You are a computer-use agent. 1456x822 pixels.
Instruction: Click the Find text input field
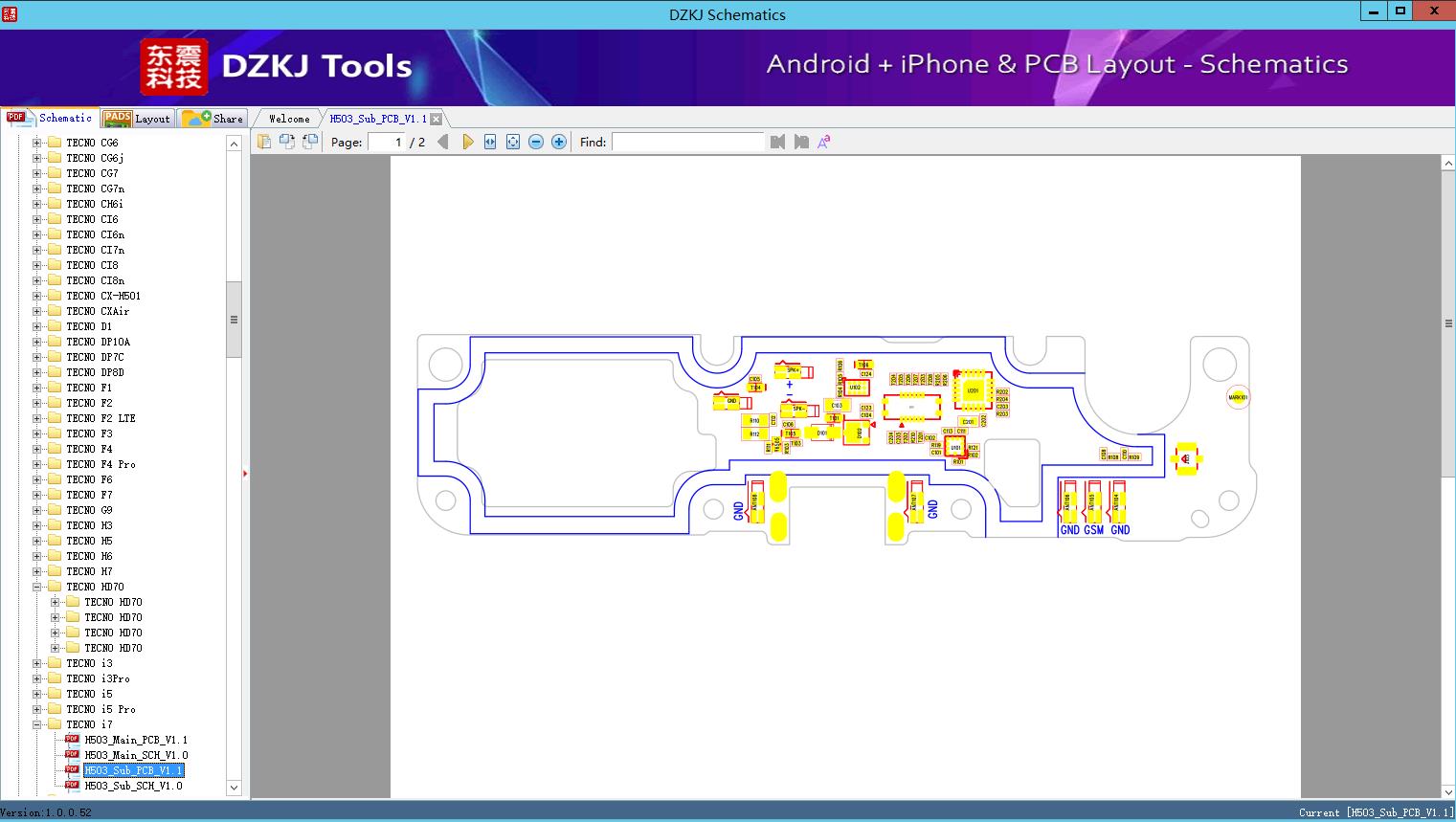pyautogui.click(x=687, y=142)
